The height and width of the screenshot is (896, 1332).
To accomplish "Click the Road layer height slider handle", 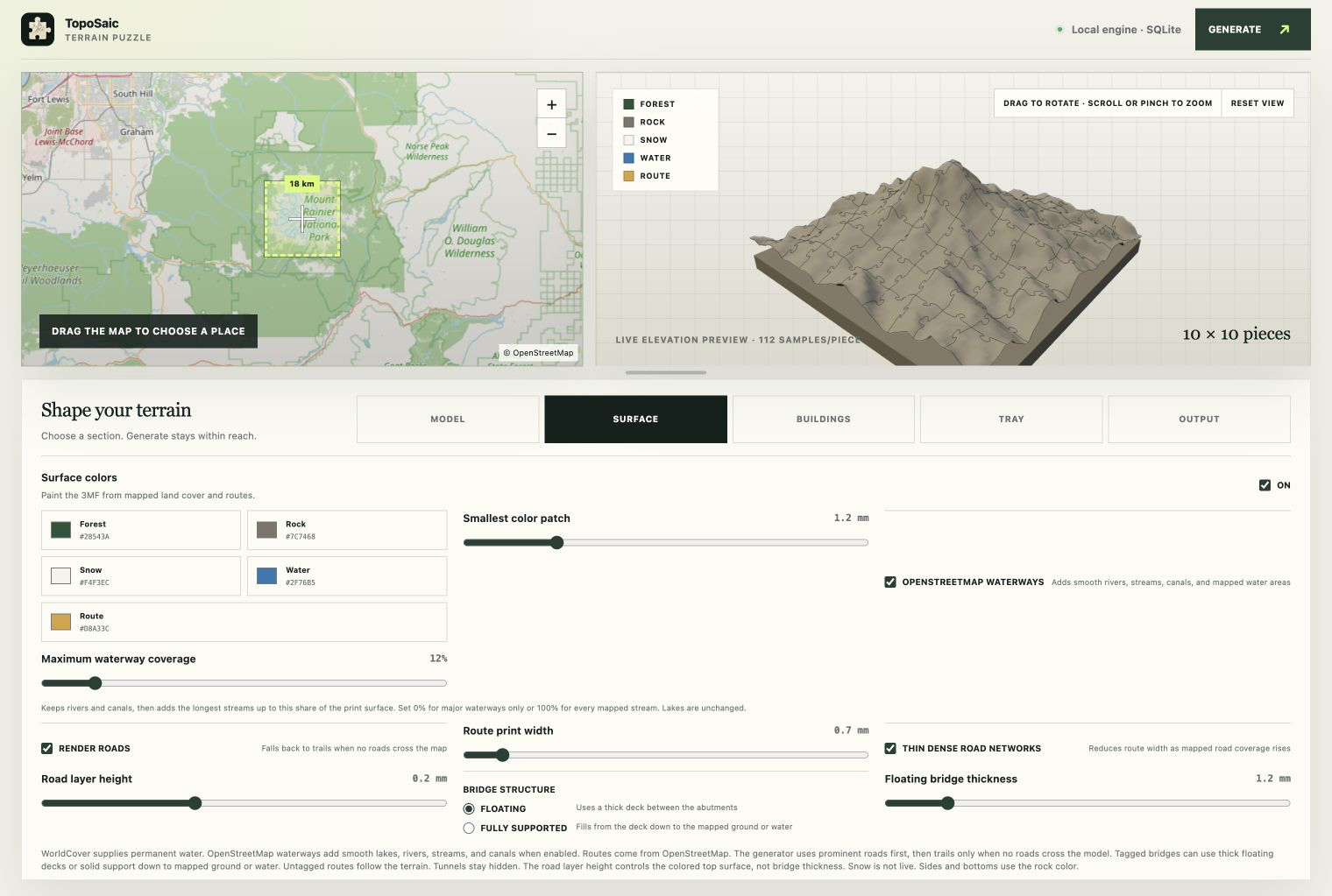I will [x=195, y=803].
